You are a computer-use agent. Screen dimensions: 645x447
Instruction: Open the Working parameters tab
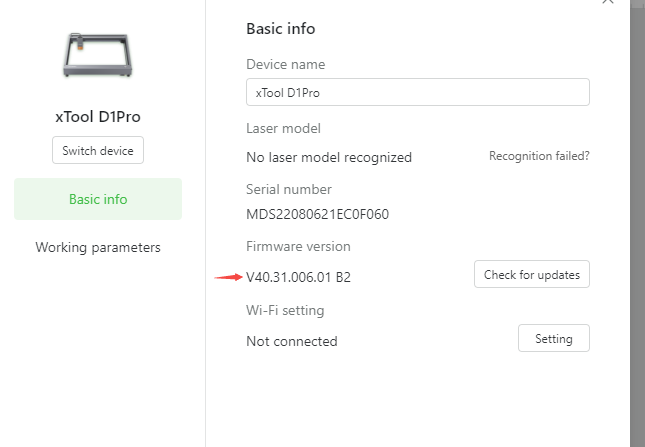click(x=98, y=248)
